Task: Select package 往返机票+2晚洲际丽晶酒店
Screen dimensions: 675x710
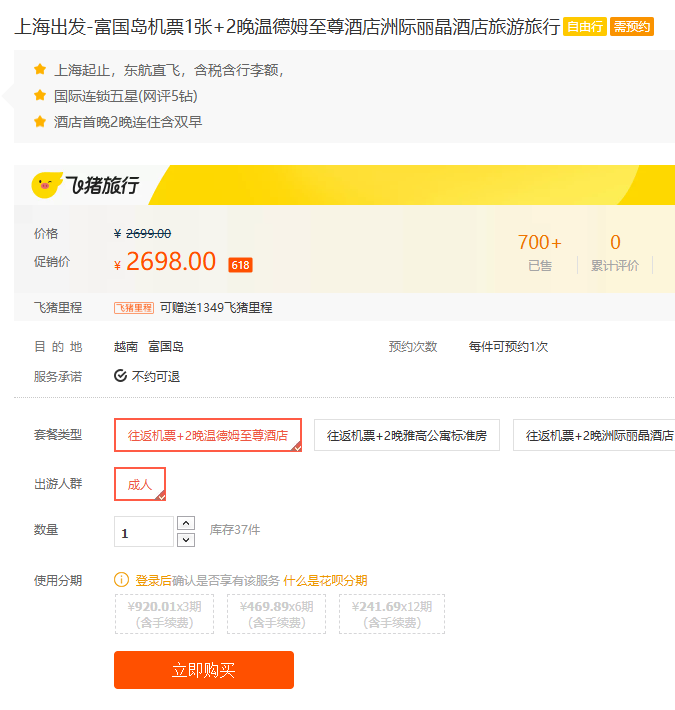Action: tap(594, 435)
